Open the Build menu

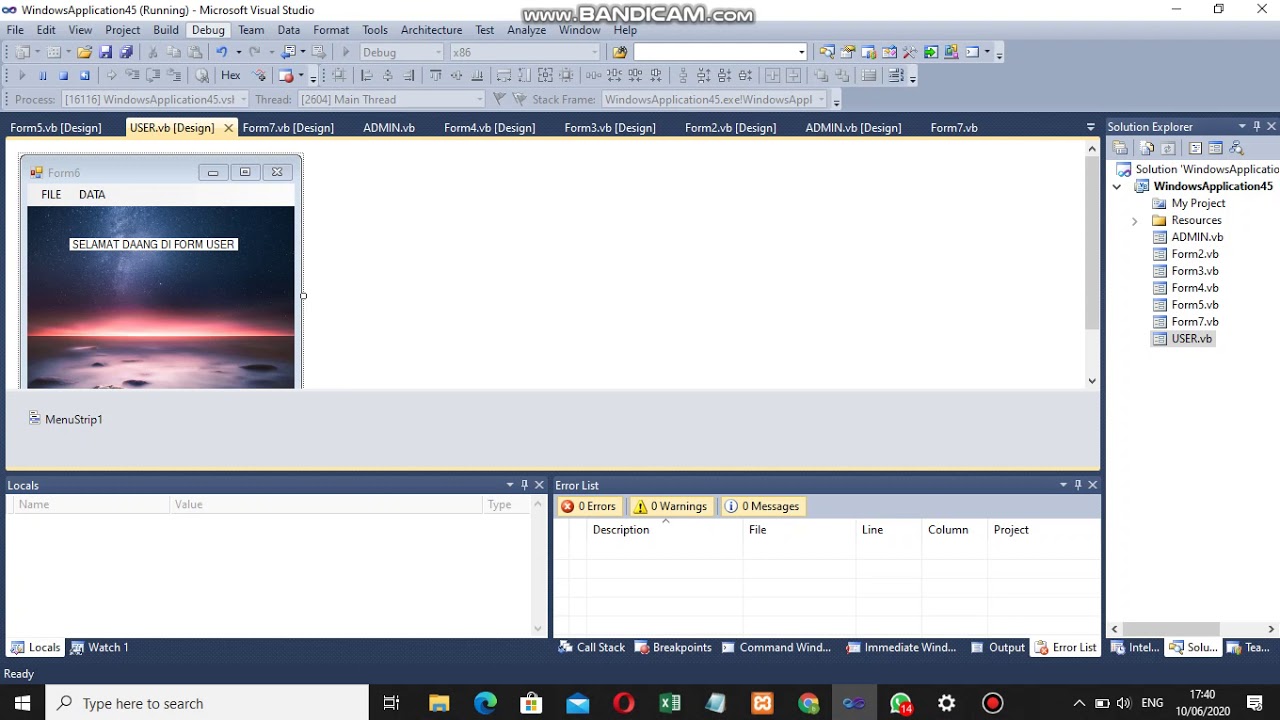point(166,30)
